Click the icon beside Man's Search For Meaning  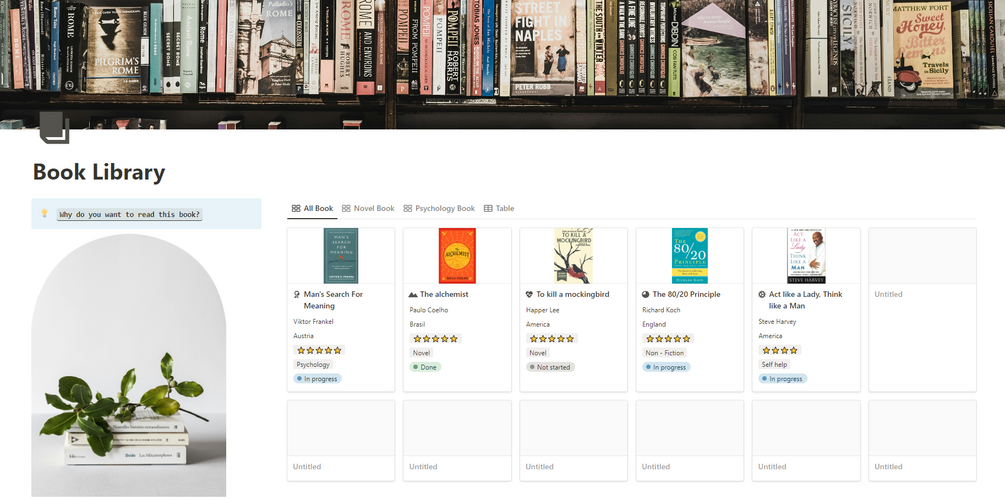coord(297,295)
